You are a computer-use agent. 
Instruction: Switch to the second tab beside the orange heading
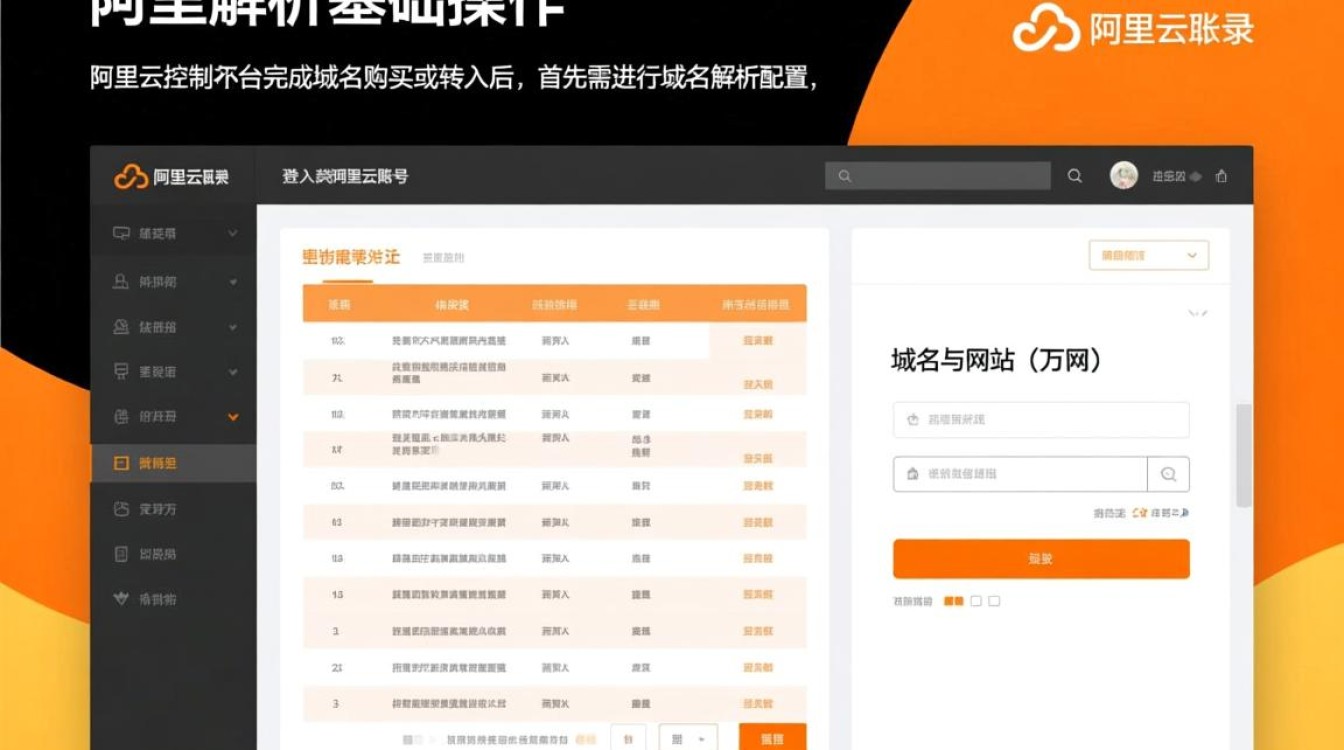pos(446,257)
